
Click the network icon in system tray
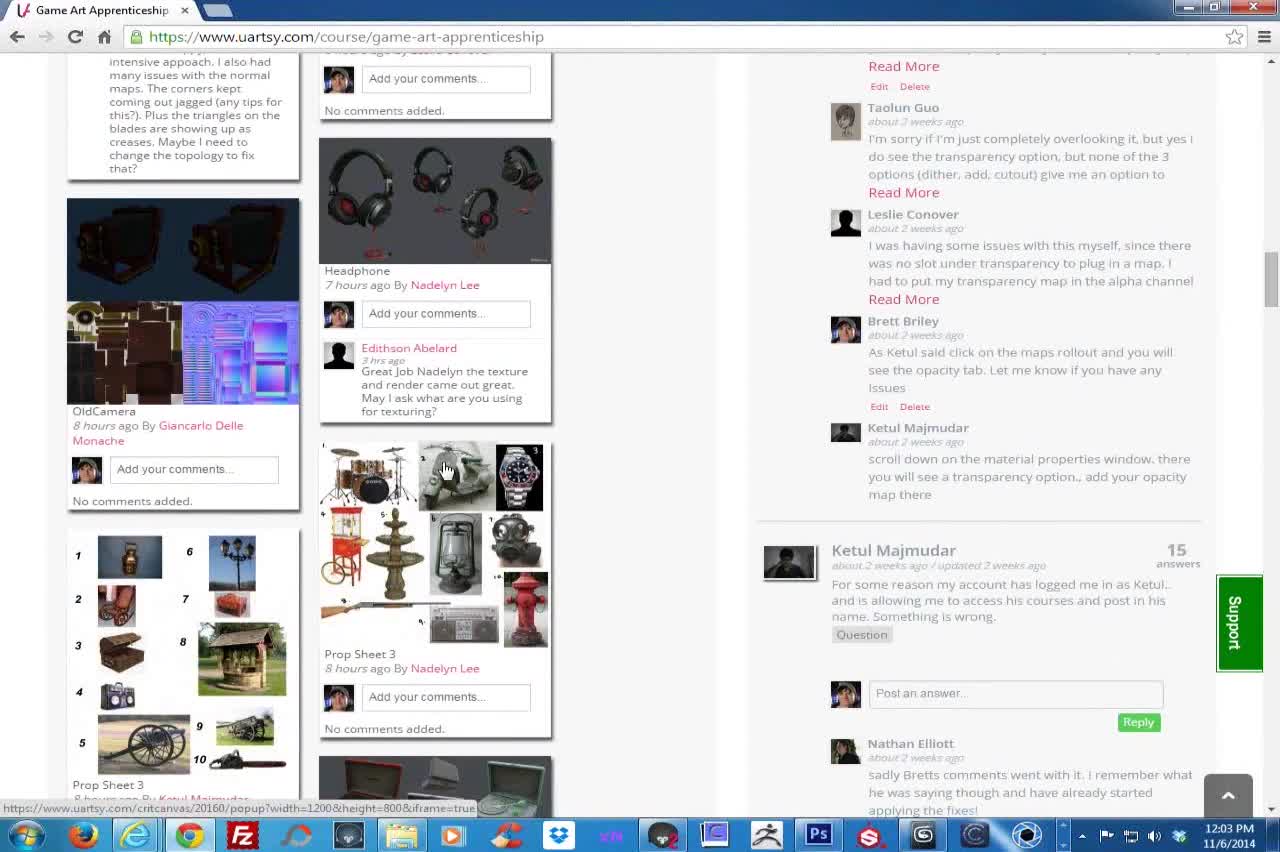click(1130, 836)
